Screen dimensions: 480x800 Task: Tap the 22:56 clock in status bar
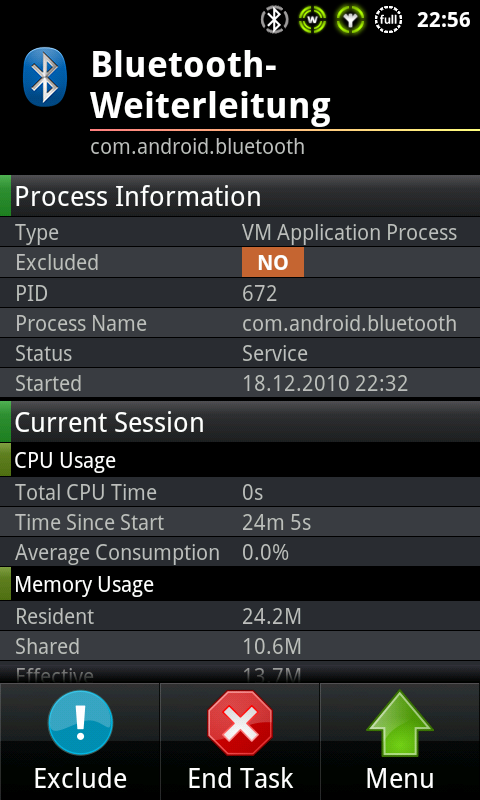pyautogui.click(x=443, y=20)
